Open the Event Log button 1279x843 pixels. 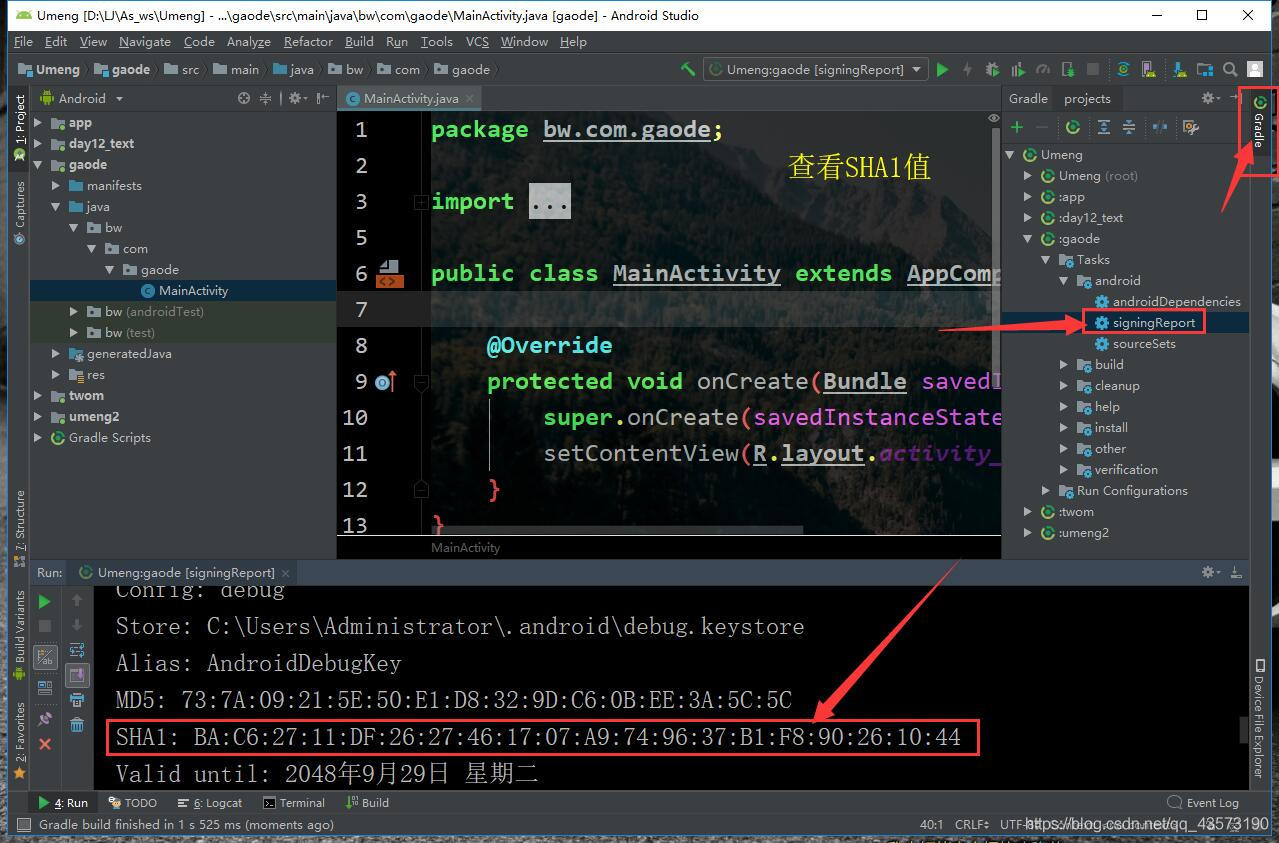point(1203,803)
